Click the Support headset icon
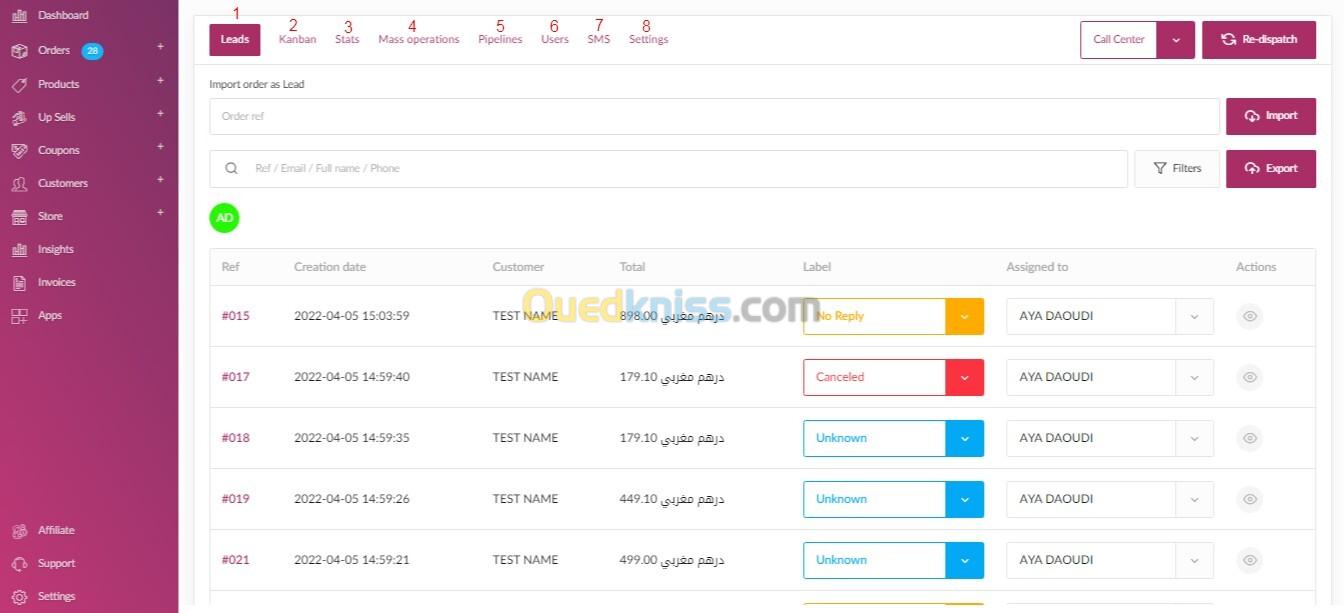Image resolution: width=1344 pixels, height=613 pixels. tap(19, 564)
